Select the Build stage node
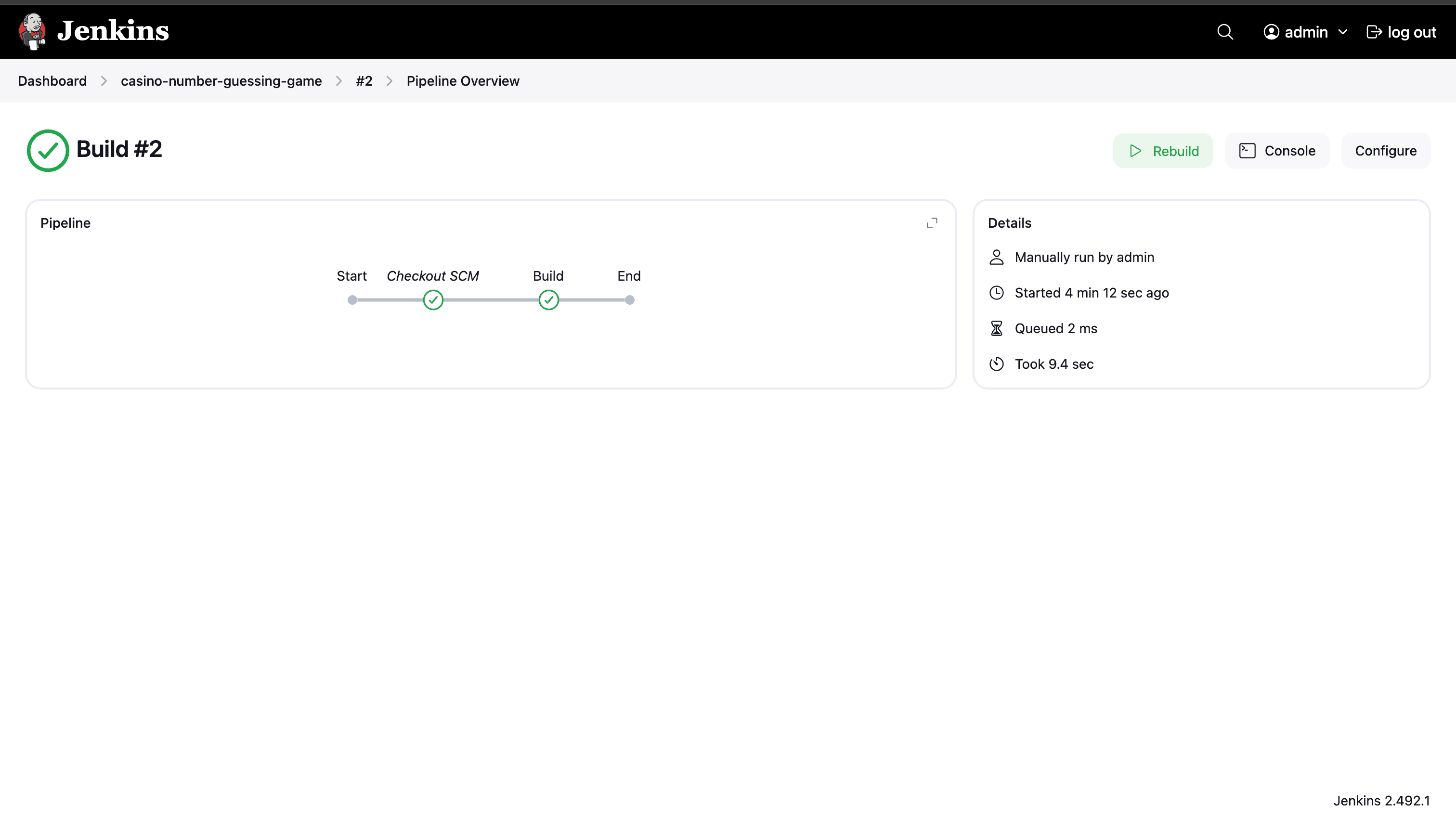The width and height of the screenshot is (1456, 830). click(548, 300)
